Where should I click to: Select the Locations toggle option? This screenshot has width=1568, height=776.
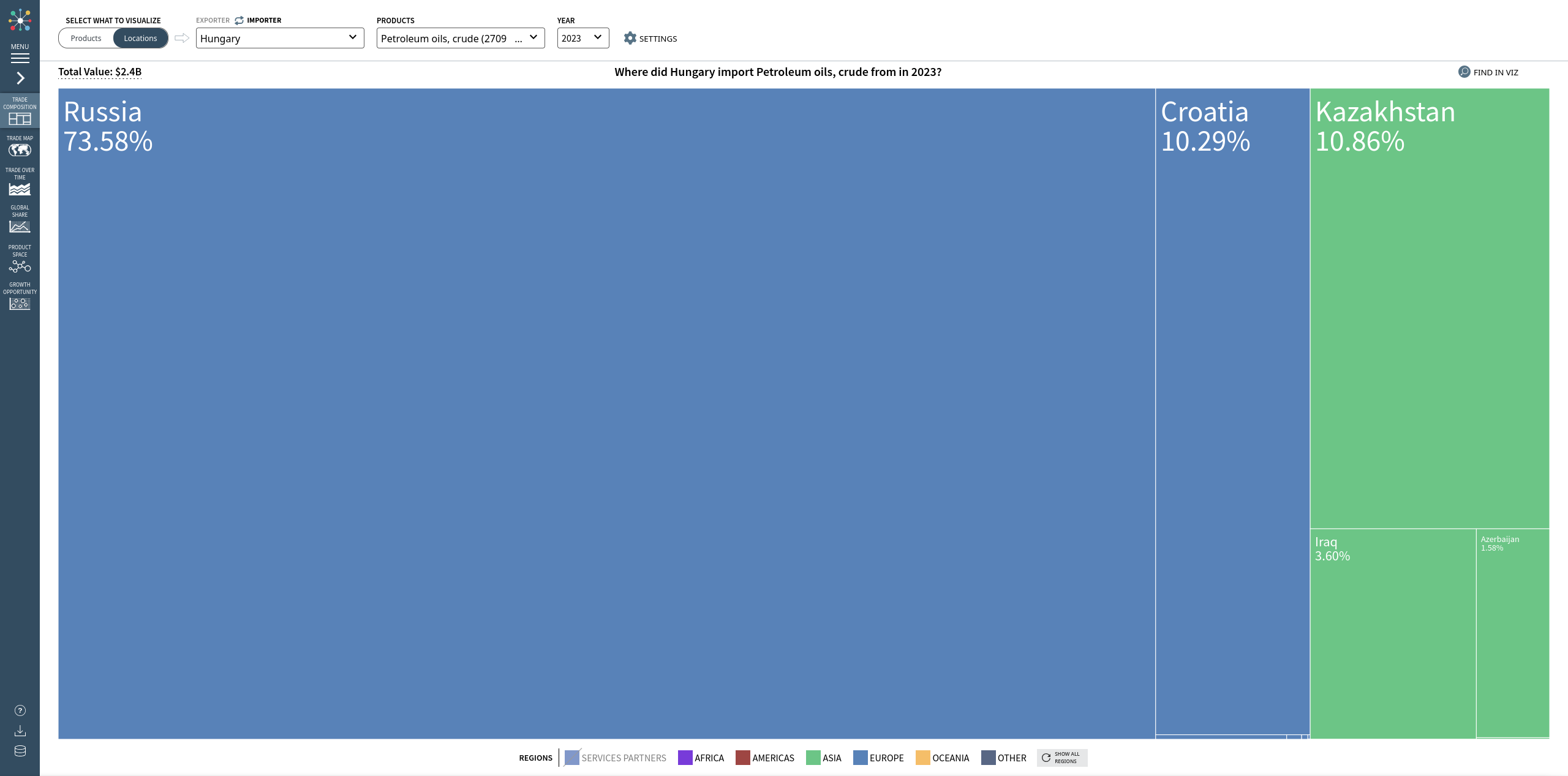coord(140,38)
